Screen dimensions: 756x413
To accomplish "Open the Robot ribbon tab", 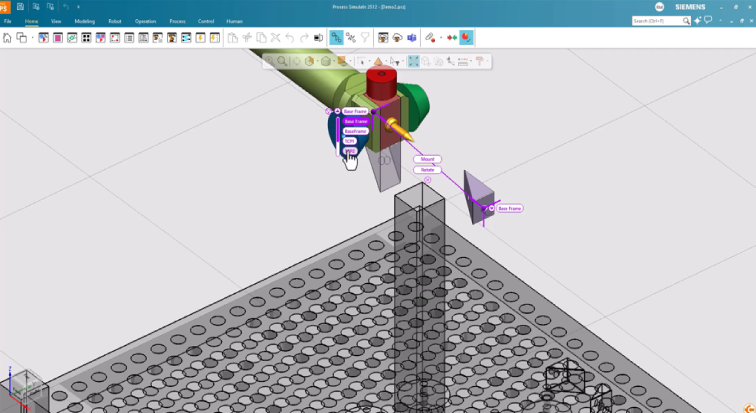I will 115,20.
